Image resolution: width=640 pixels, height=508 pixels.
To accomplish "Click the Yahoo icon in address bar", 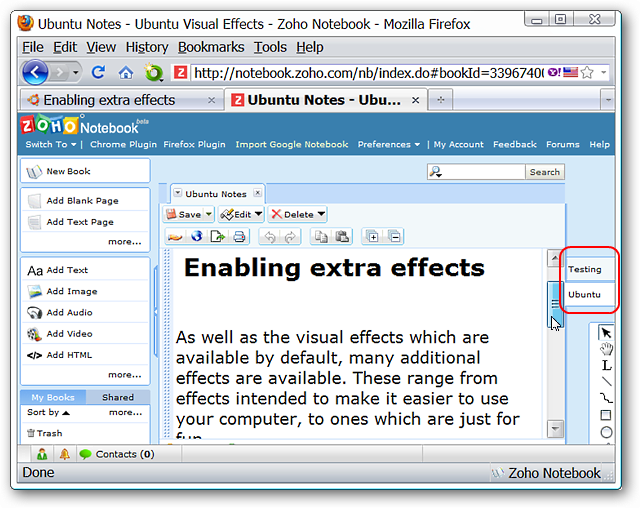I will click(x=554, y=73).
